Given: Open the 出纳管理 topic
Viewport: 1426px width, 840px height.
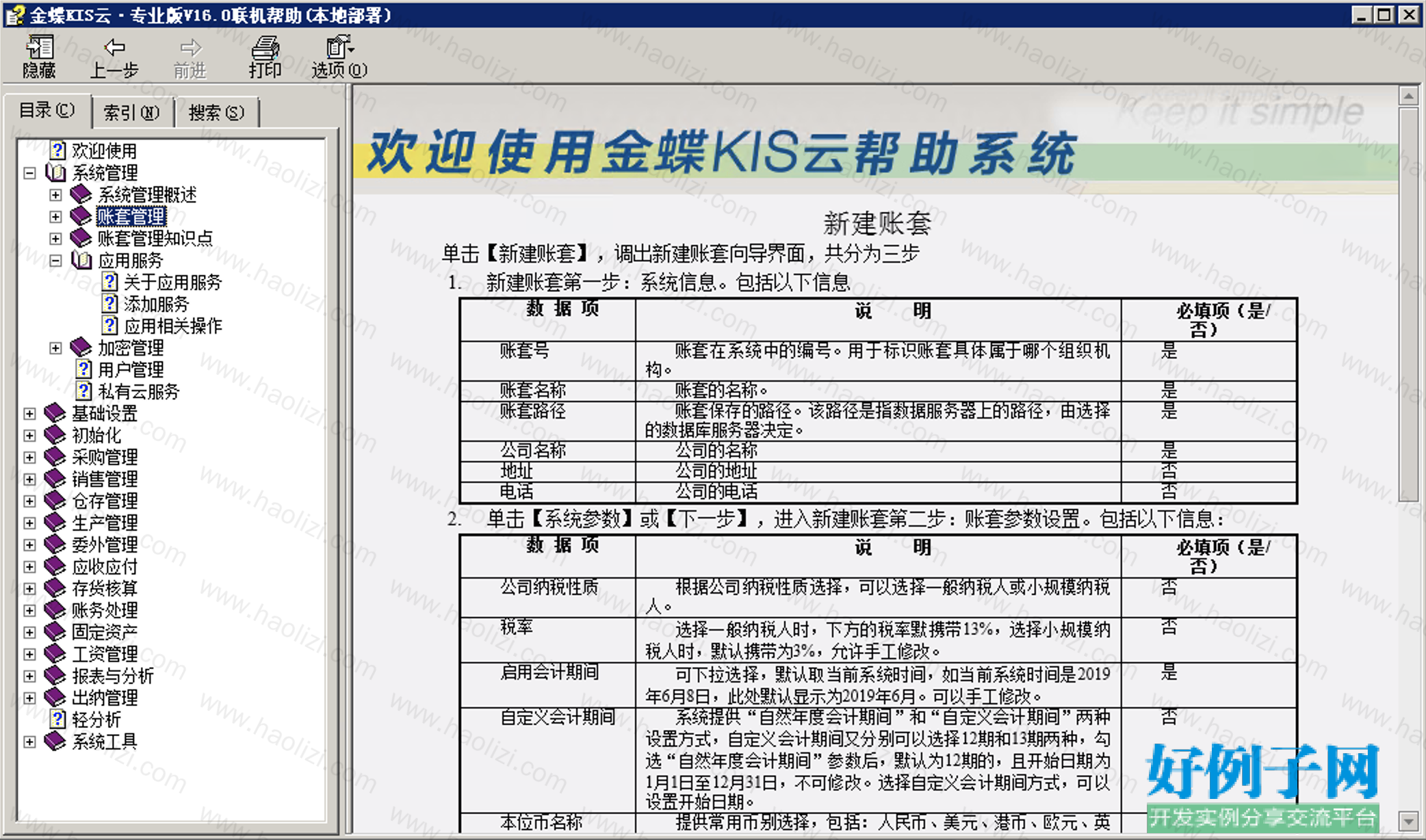Looking at the screenshot, I should click(105, 698).
